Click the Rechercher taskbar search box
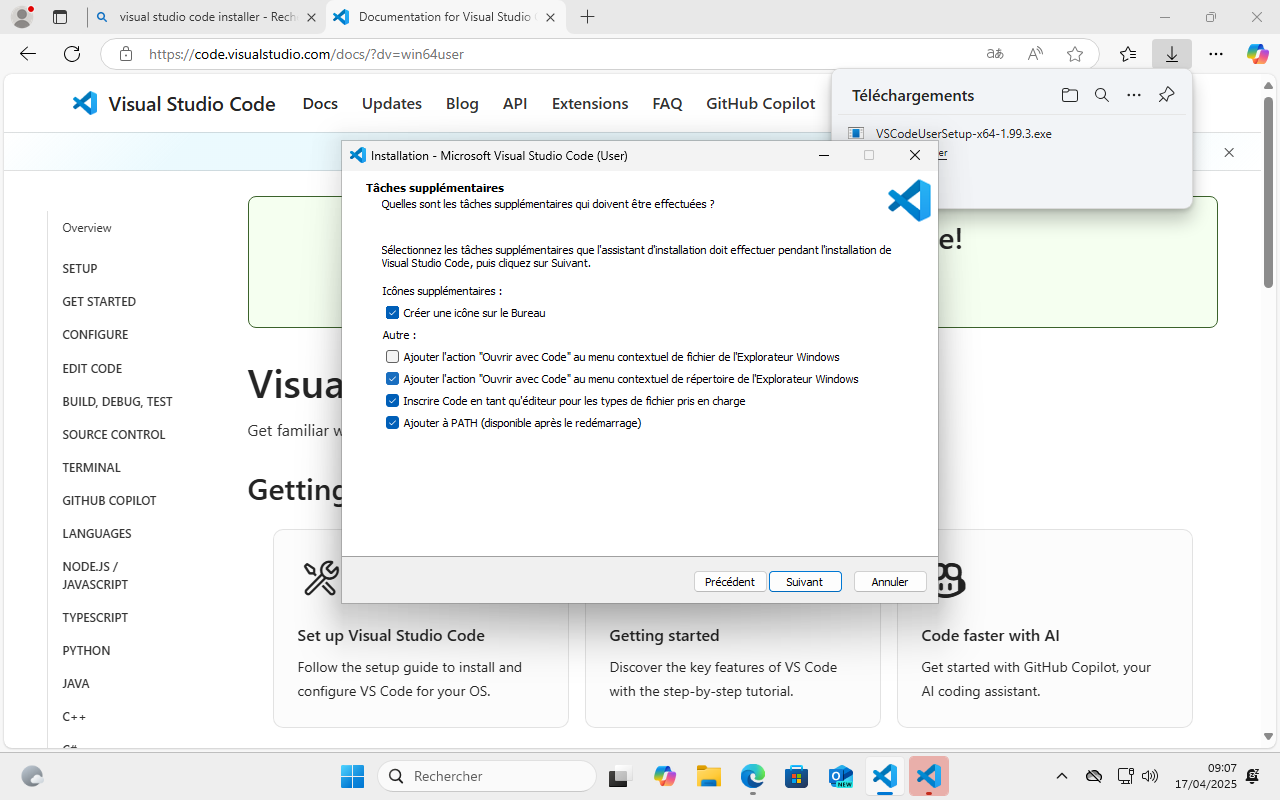Screen dimensions: 1280x800 [487, 776]
